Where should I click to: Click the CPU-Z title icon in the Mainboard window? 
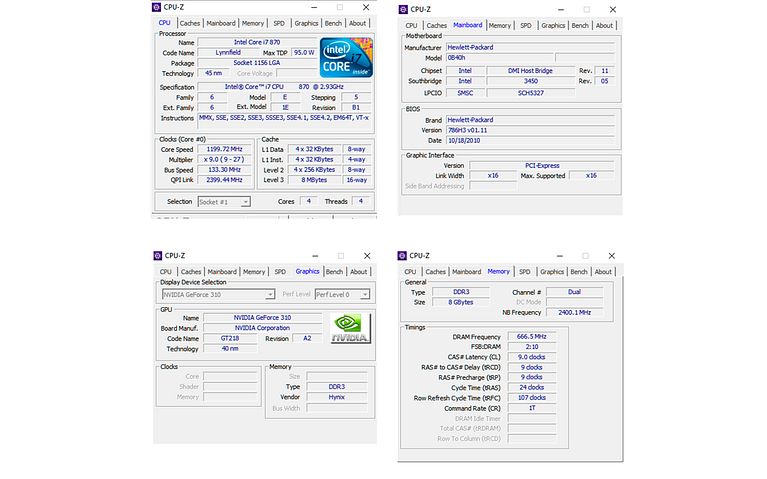(x=402, y=10)
